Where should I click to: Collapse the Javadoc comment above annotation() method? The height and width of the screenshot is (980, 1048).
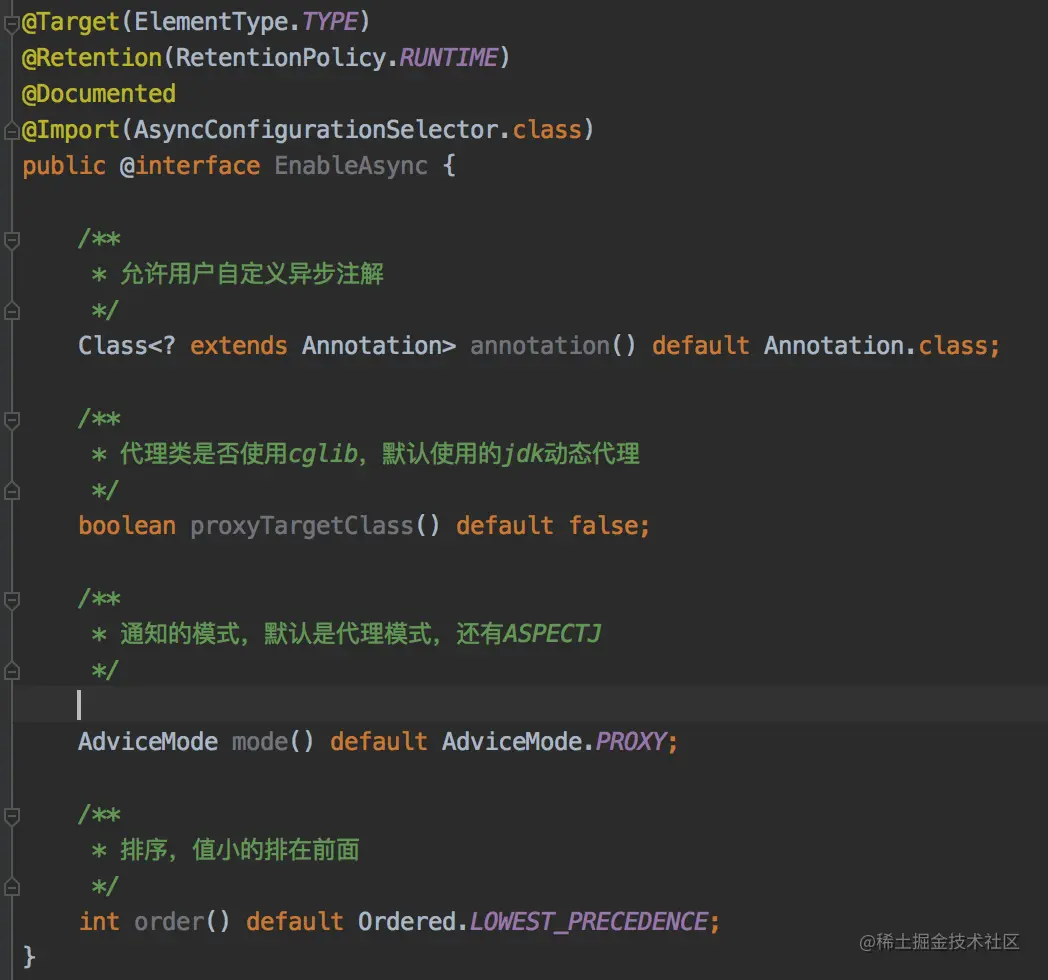point(11,240)
